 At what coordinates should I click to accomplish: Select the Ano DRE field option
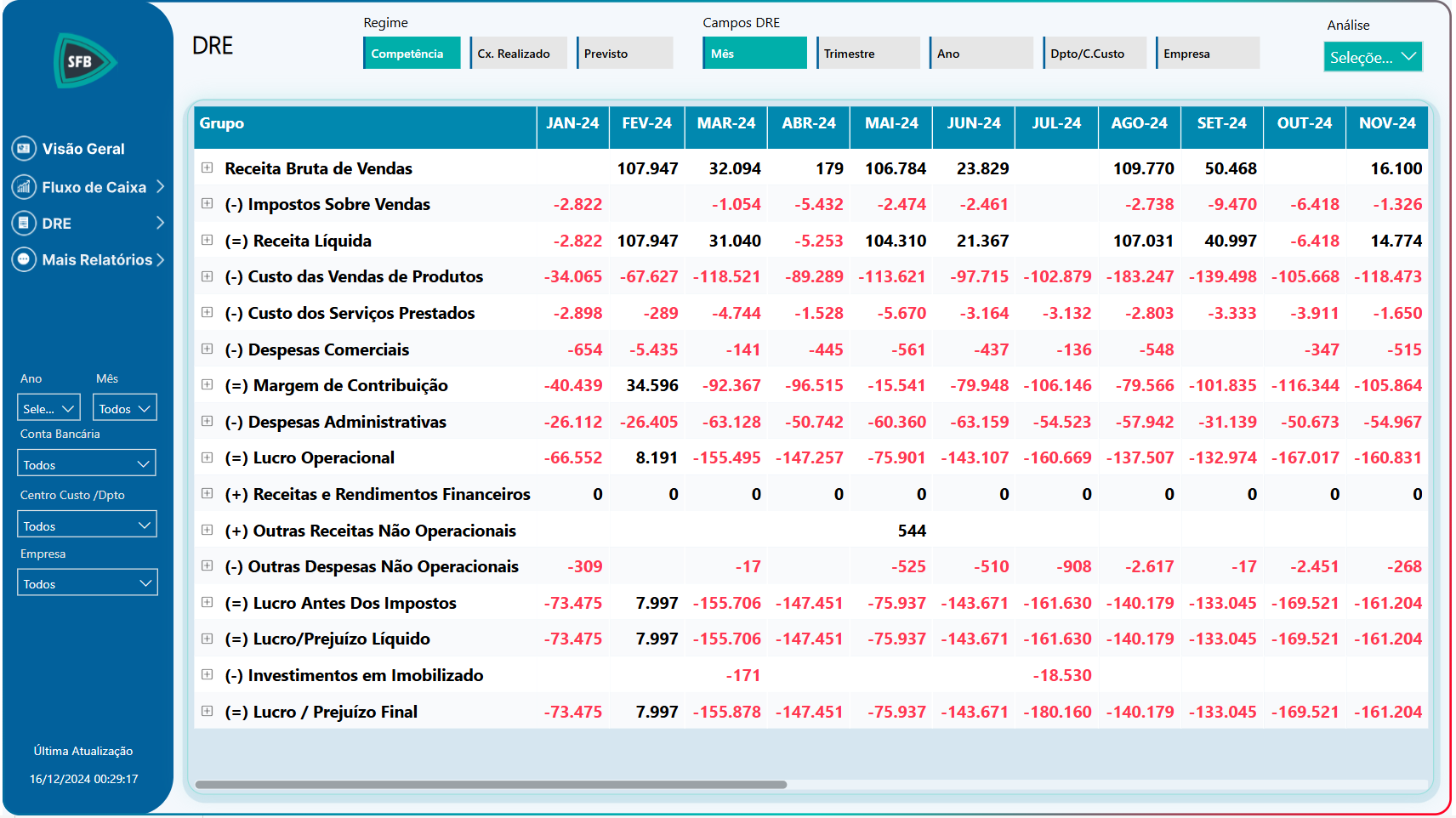(x=981, y=53)
